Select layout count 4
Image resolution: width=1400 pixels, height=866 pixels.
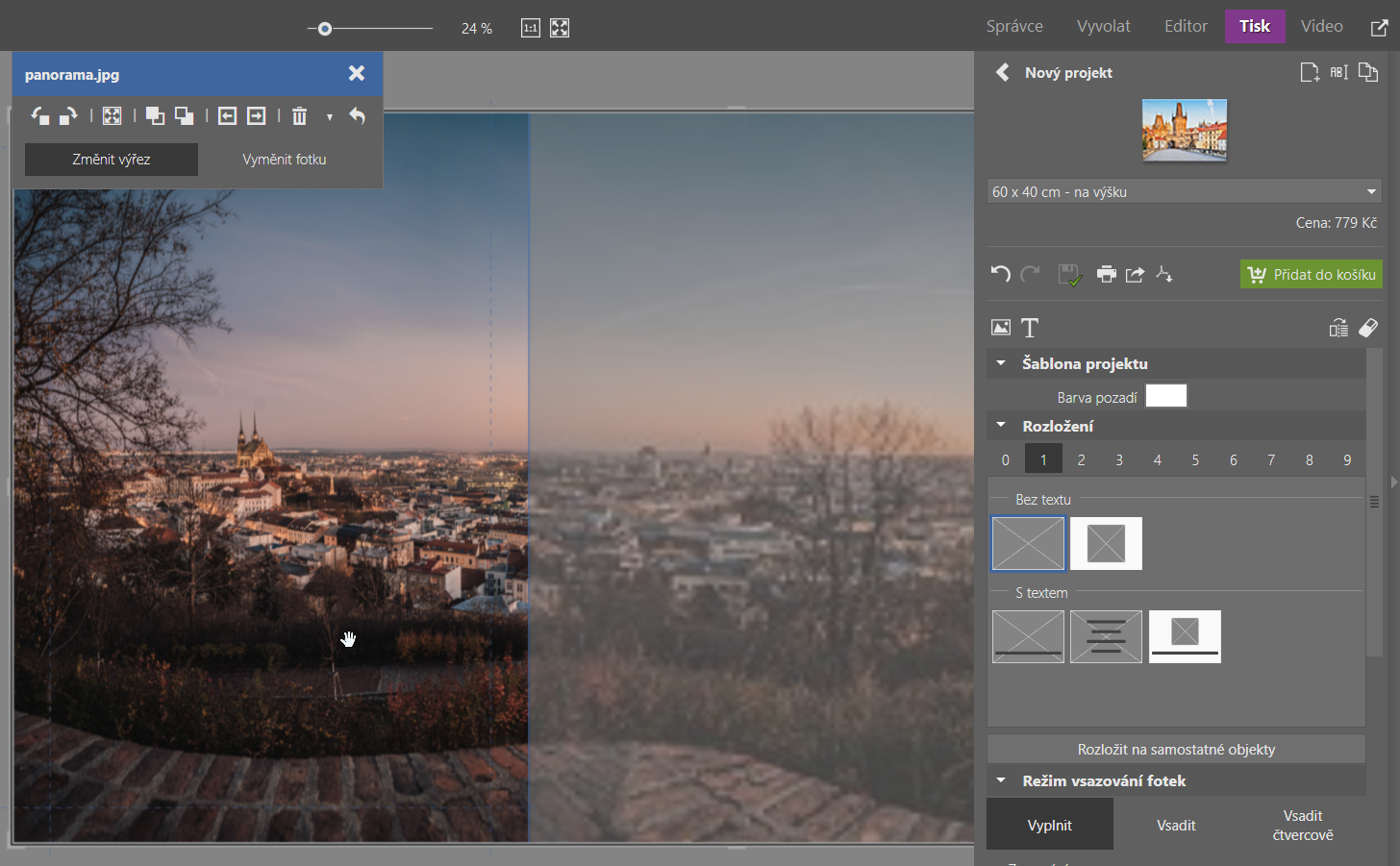(x=1158, y=459)
